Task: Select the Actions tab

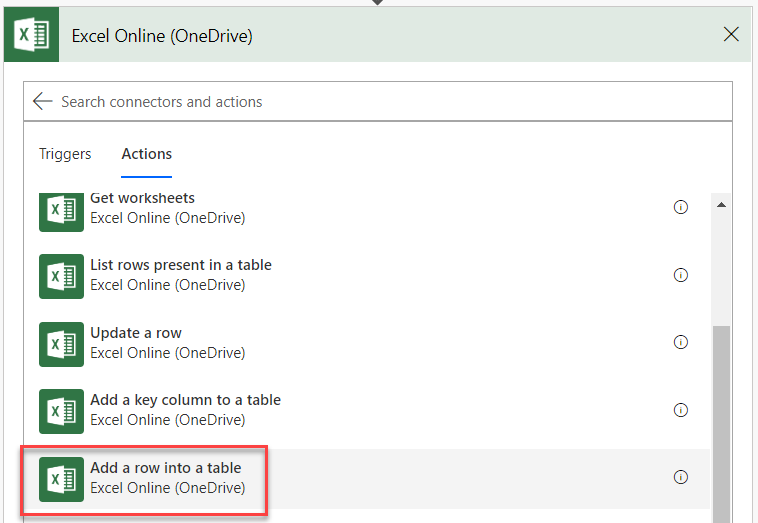Action: pos(147,154)
